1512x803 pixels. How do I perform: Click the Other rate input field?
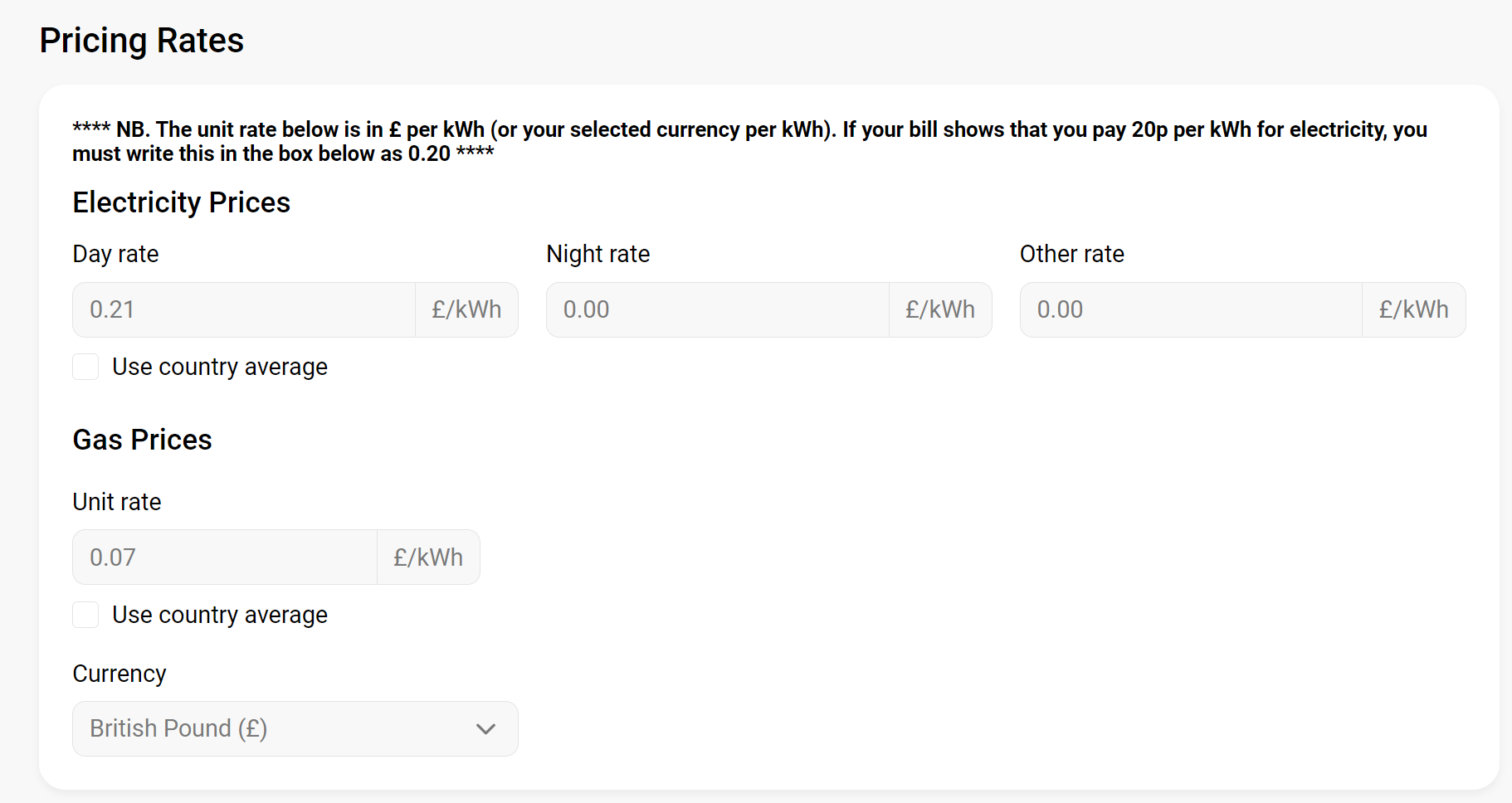(1190, 310)
